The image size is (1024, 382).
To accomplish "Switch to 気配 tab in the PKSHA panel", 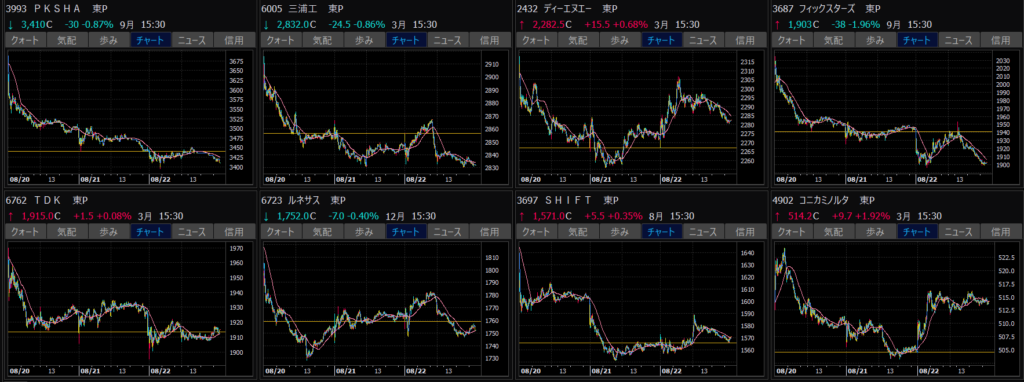I will click(x=67, y=40).
